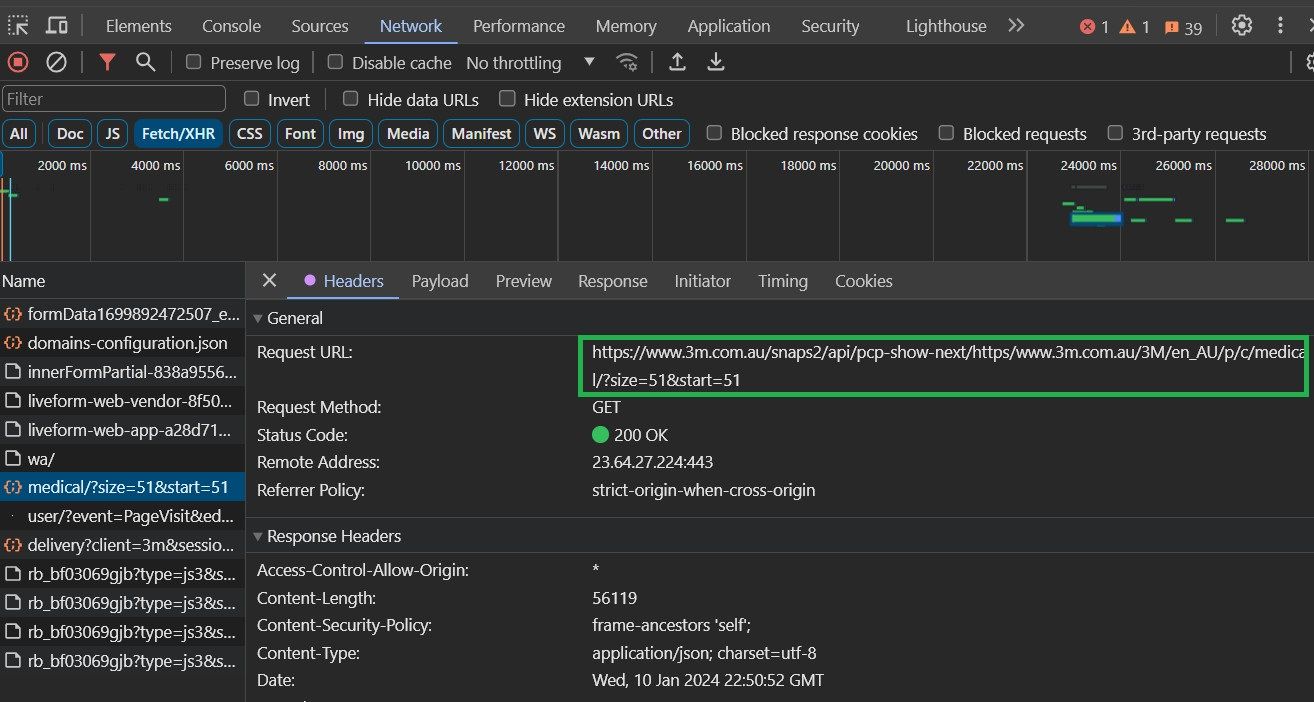This screenshot has height=702, width=1314.
Task: Open the network search magnifier
Action: 146,62
